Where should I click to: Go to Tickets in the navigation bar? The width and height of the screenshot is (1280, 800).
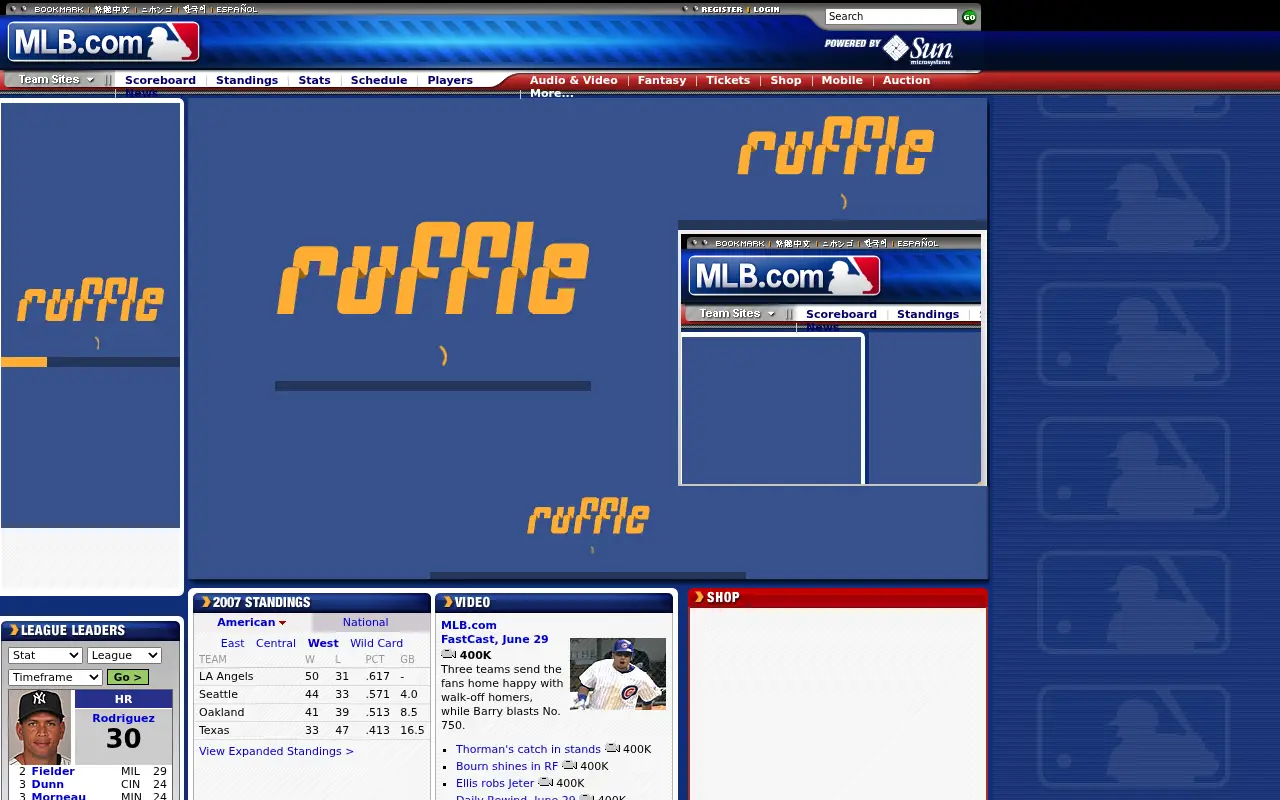(x=728, y=80)
